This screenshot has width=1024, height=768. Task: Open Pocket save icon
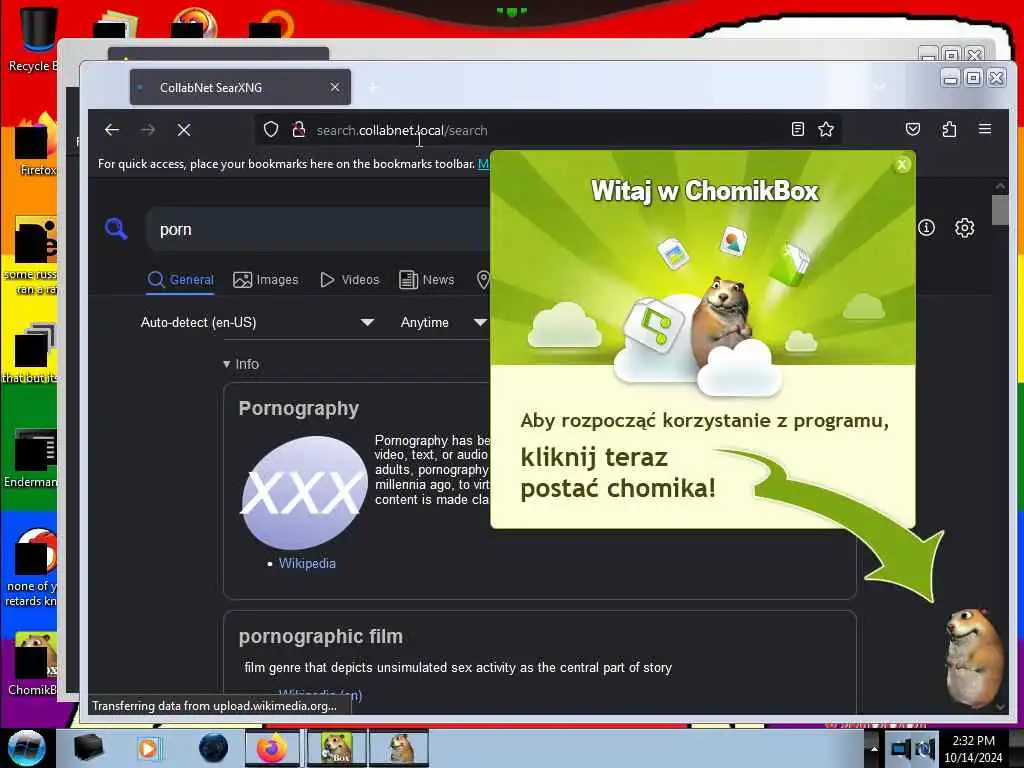point(913,129)
